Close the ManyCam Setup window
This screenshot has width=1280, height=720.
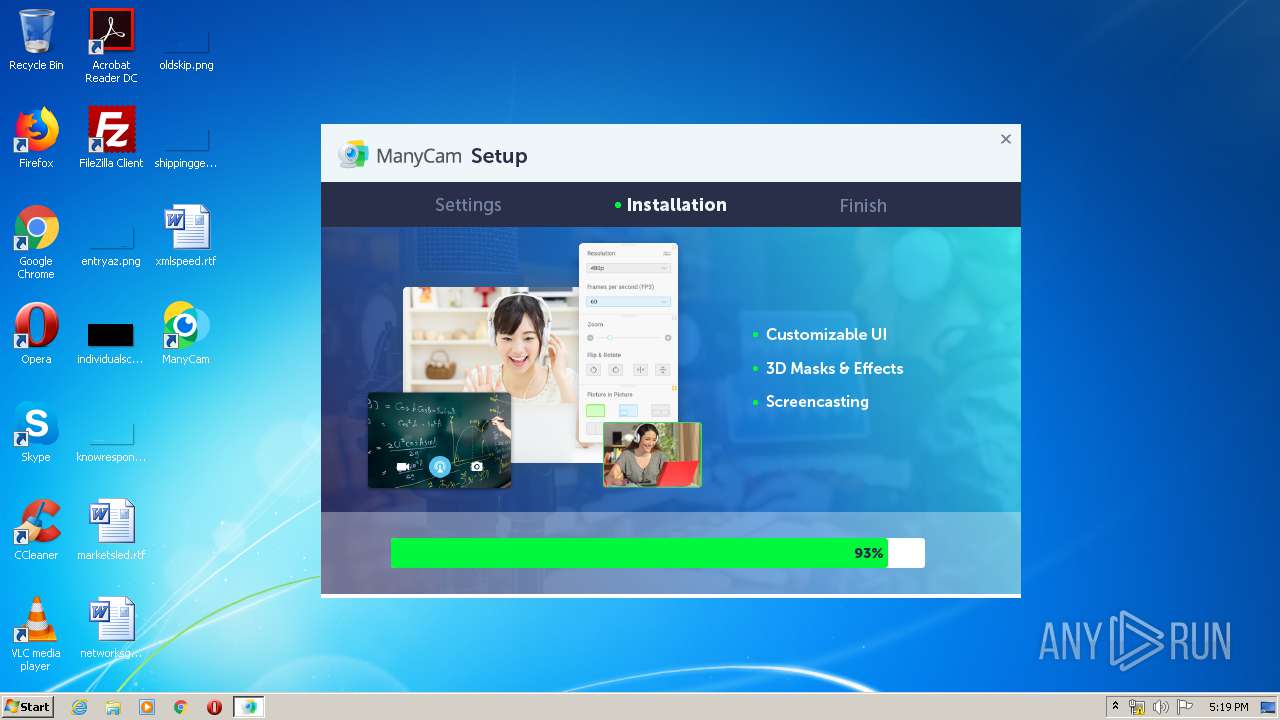click(x=1006, y=139)
